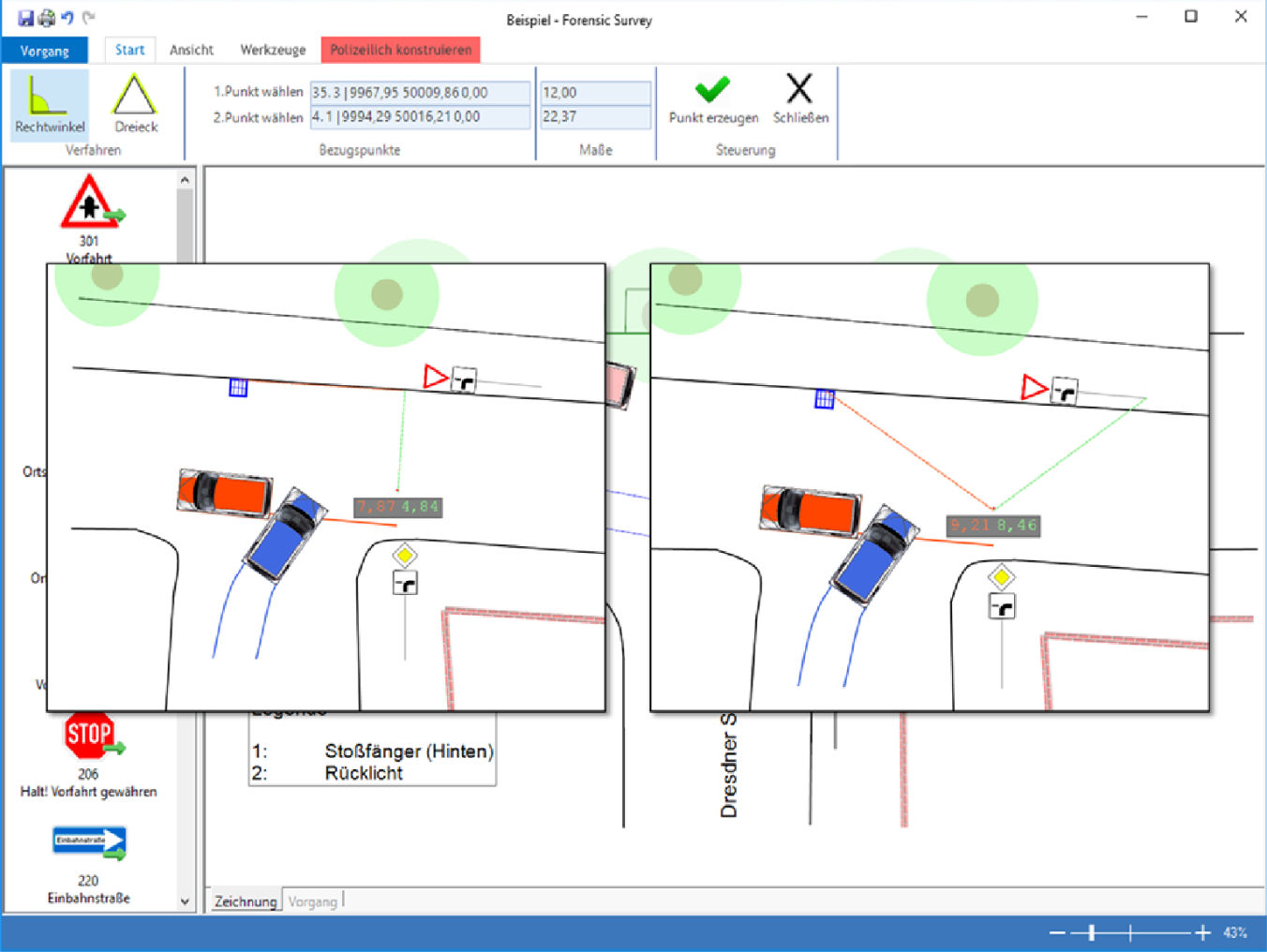Click the green Punkt erzeugen checkmark
The width and height of the screenshot is (1267, 952).
(712, 91)
